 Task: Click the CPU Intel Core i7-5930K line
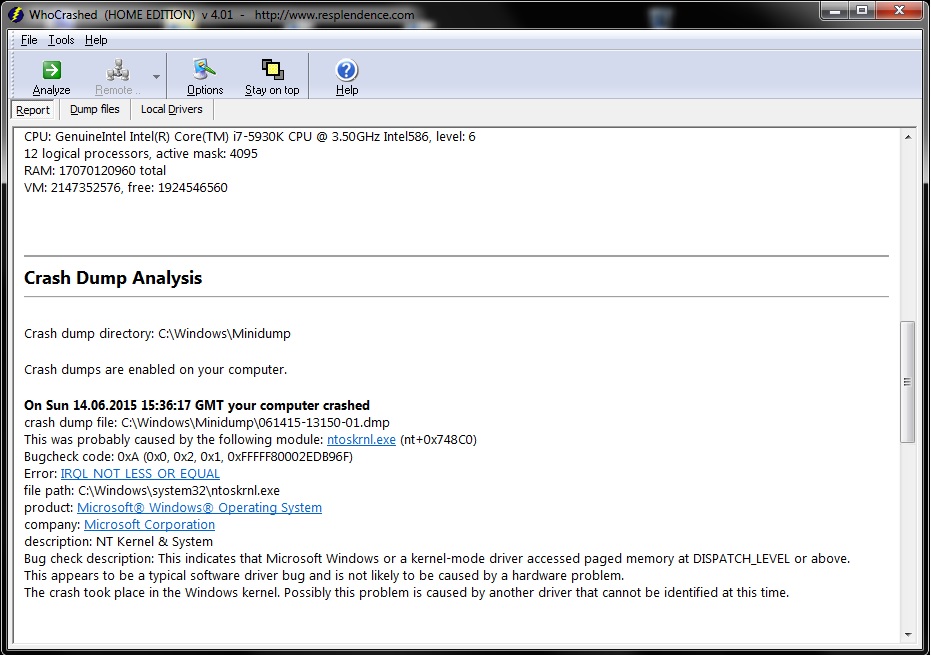(x=249, y=137)
